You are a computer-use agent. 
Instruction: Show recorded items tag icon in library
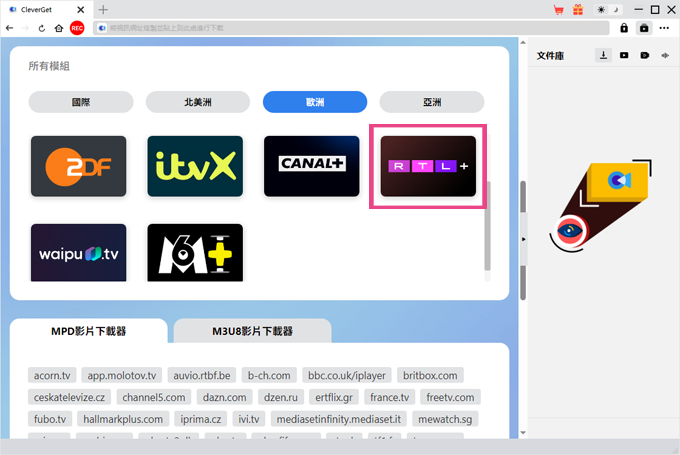(645, 55)
